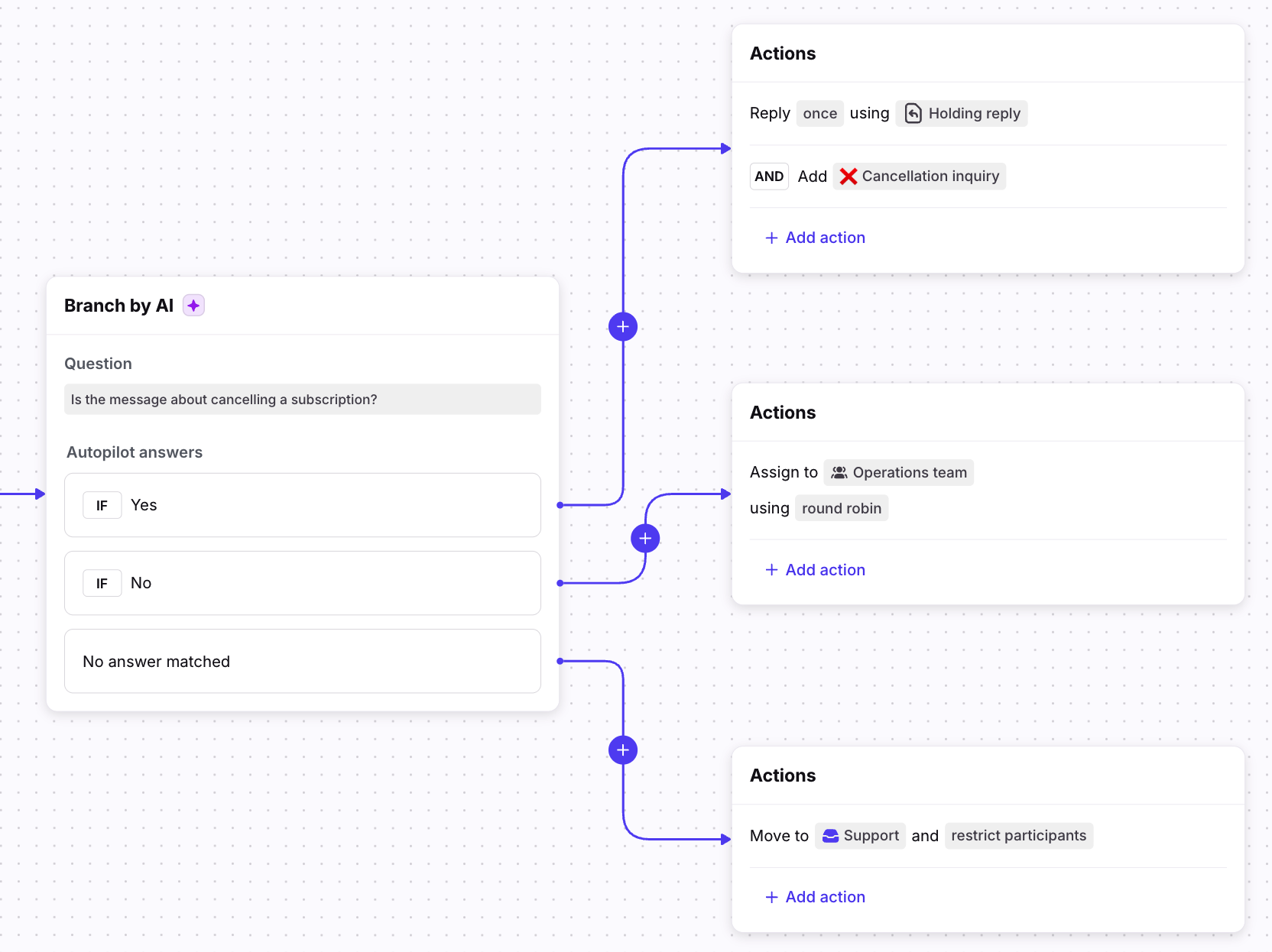Image resolution: width=1272 pixels, height=952 pixels.
Task: Open the 'round robin' assignment method selector
Action: pos(841,509)
